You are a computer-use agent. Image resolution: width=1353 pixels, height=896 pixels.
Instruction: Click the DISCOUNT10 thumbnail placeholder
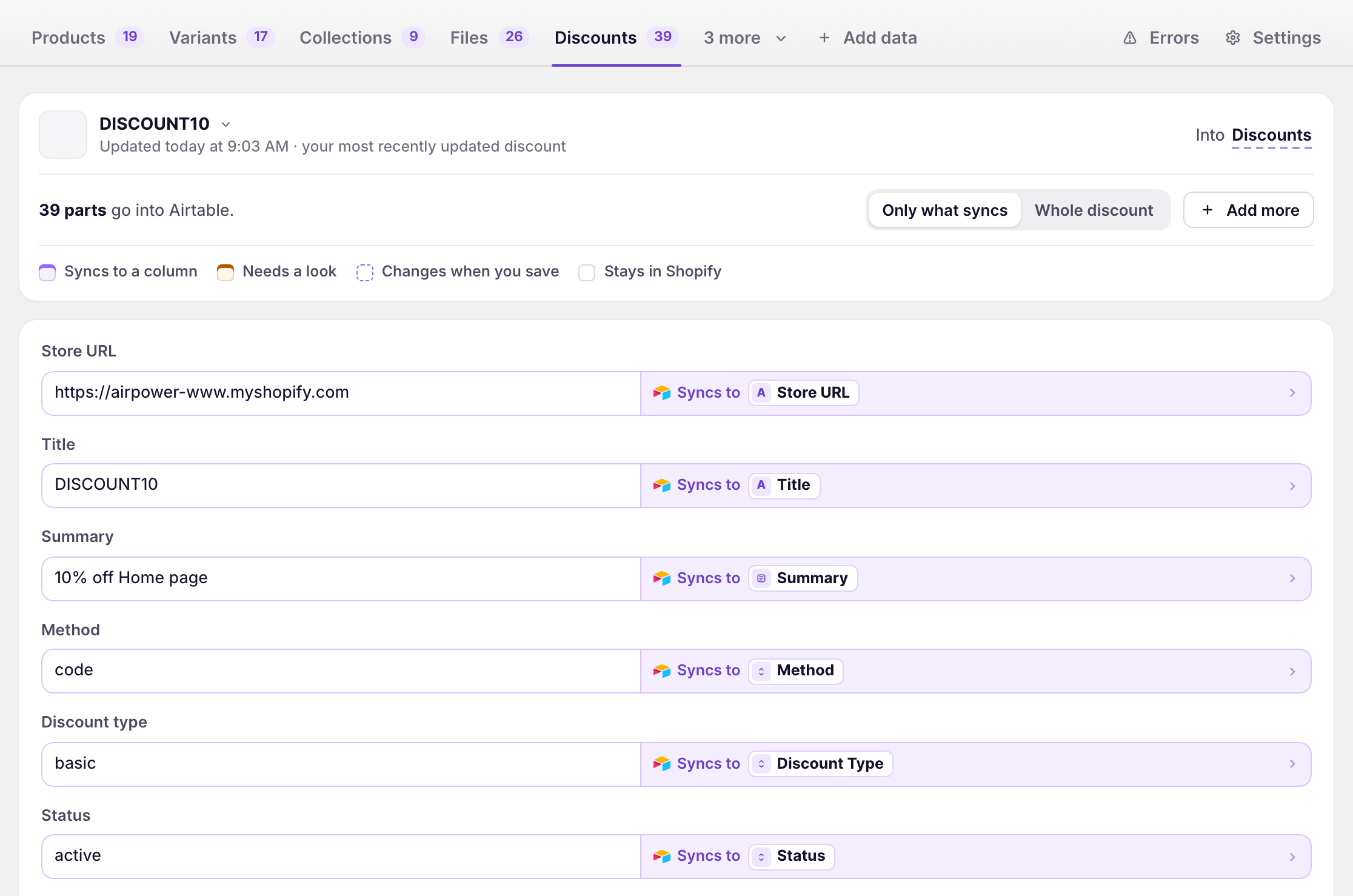point(63,135)
